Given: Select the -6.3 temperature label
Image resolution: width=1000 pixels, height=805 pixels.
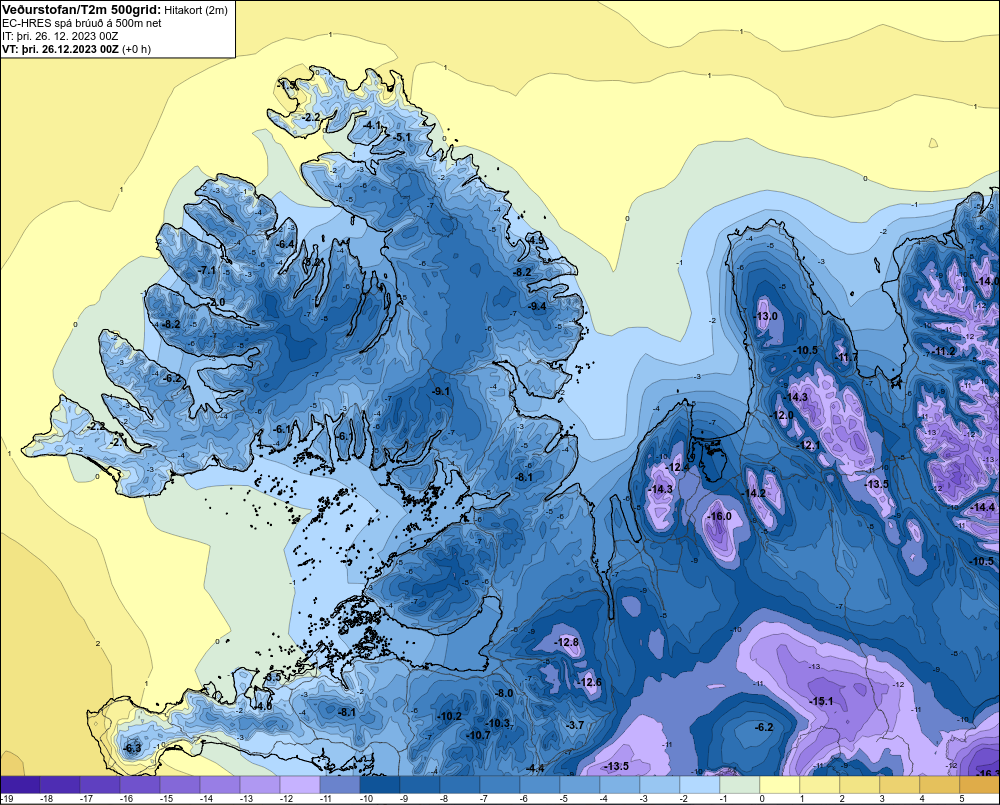Looking at the screenshot, I should [132, 748].
